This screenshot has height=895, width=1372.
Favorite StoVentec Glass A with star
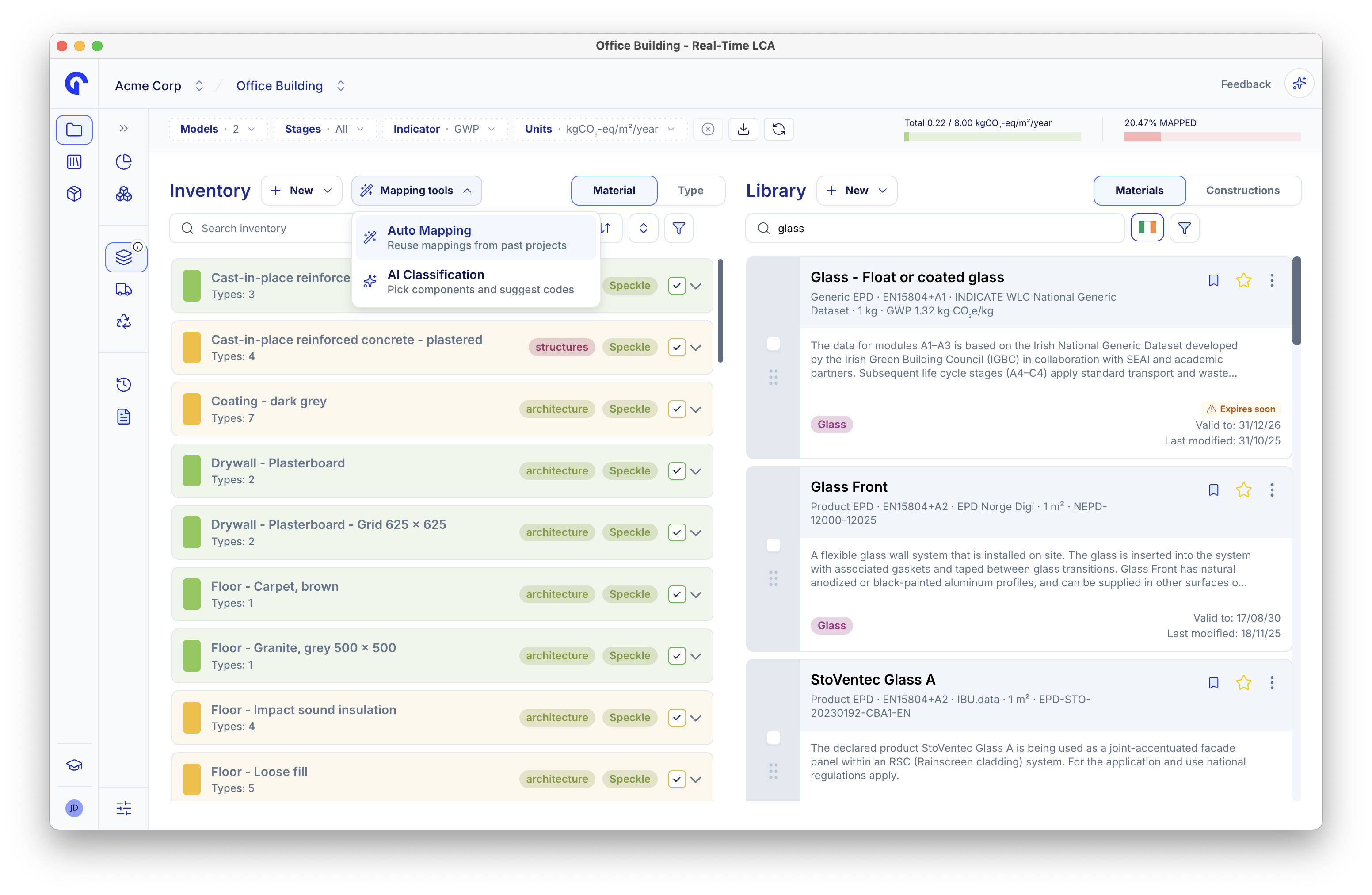(1243, 683)
